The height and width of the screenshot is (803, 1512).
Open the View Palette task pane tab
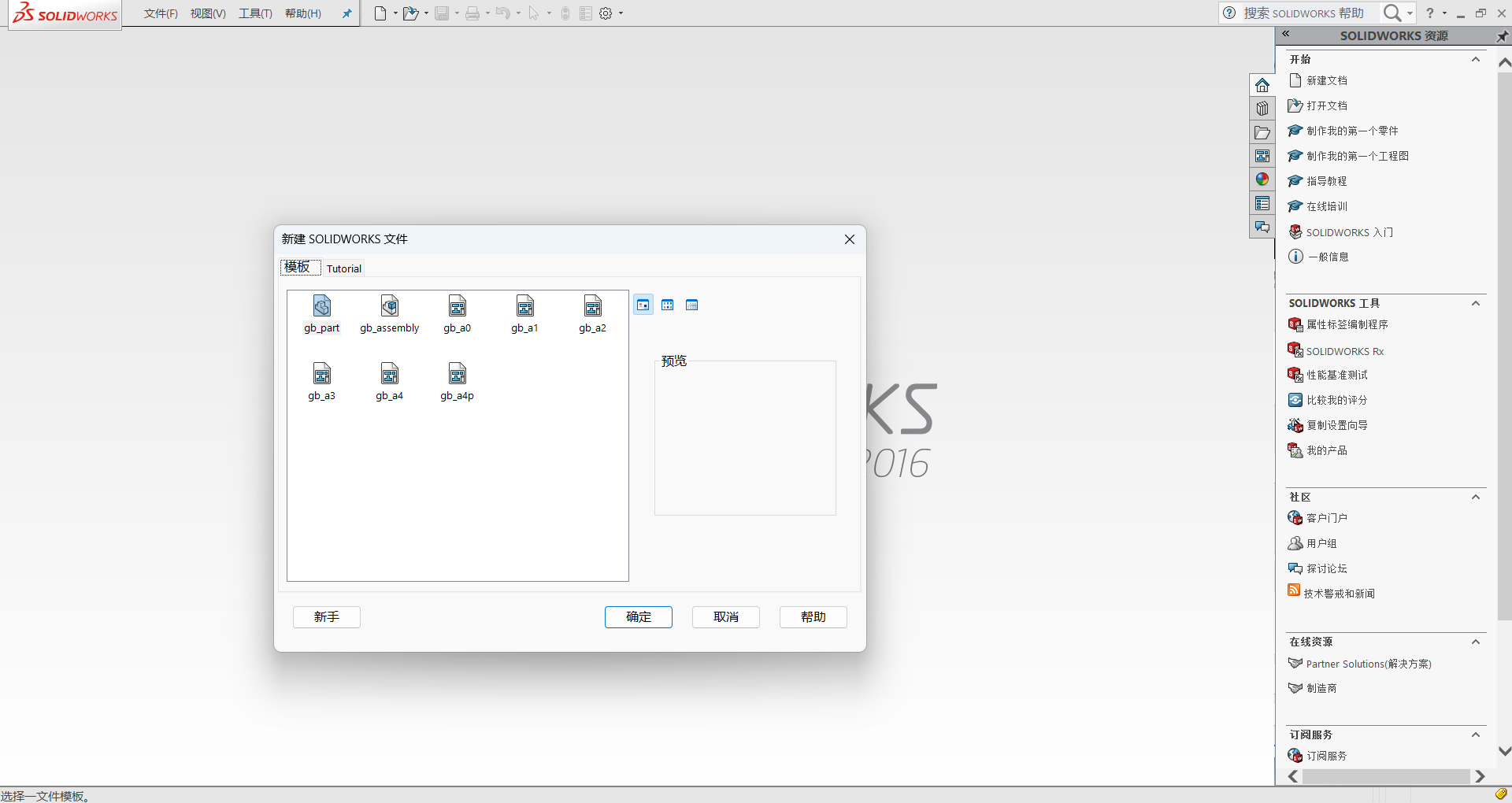point(1262,156)
